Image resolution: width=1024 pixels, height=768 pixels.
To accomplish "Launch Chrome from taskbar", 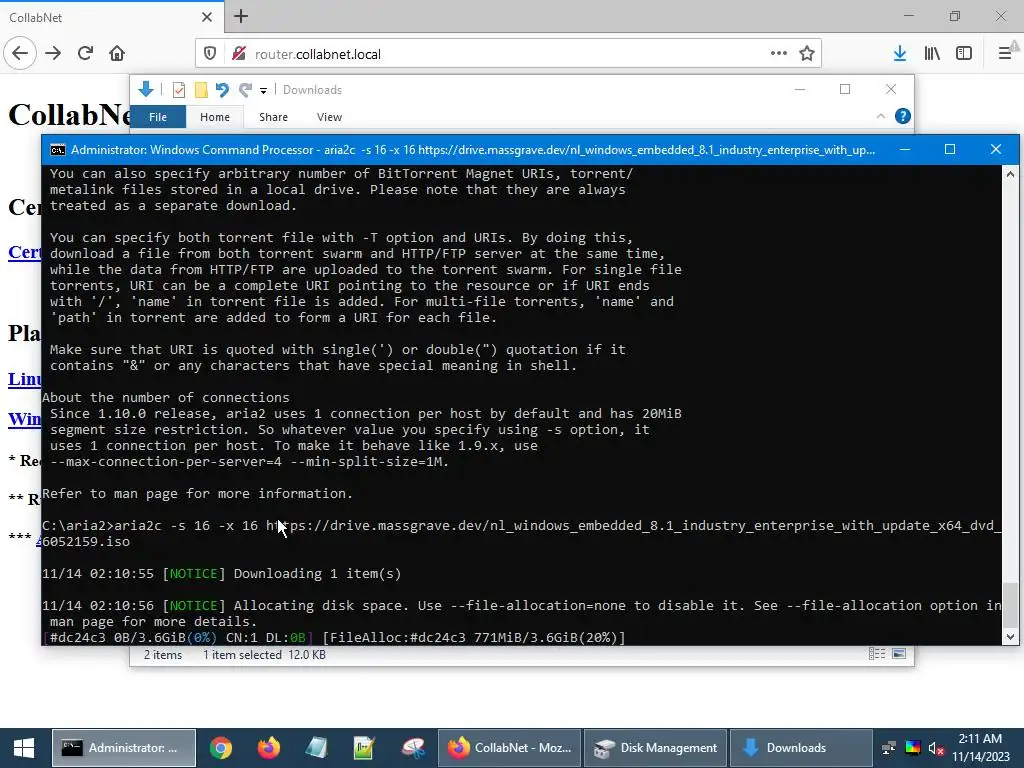I will coord(221,748).
